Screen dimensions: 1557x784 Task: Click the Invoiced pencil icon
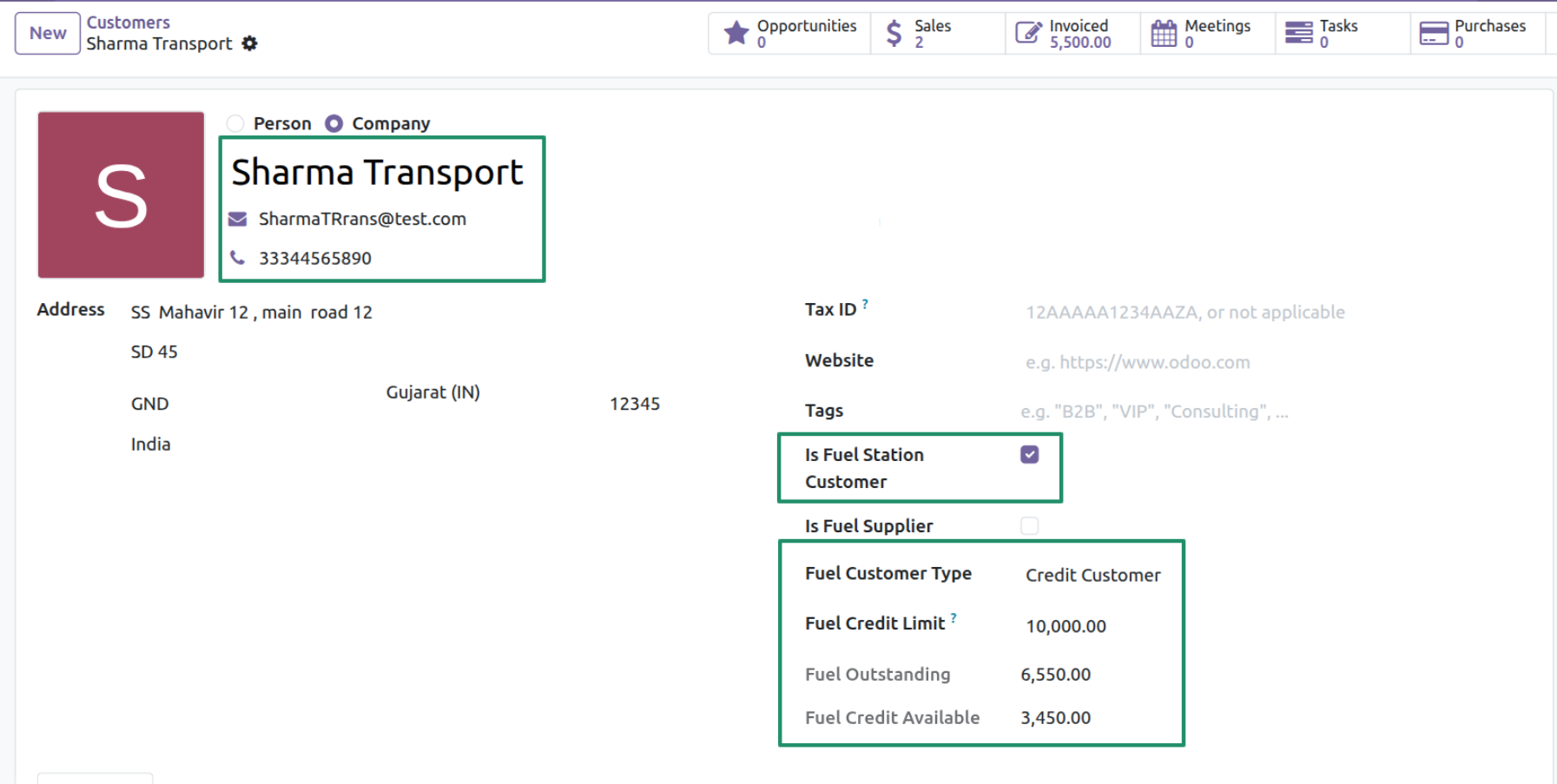1028,33
